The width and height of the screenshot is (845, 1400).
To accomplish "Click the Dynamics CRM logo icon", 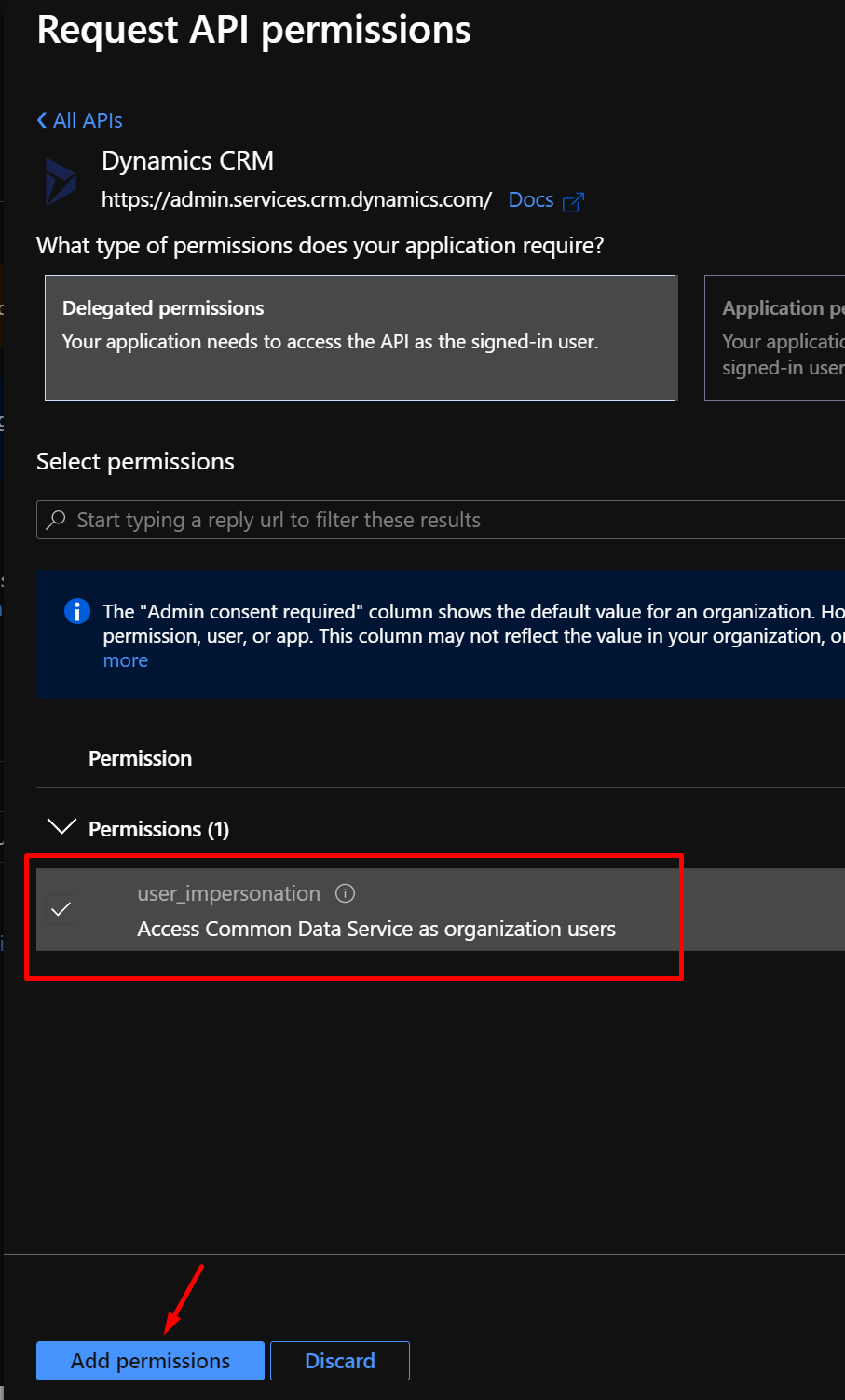I will point(61,181).
